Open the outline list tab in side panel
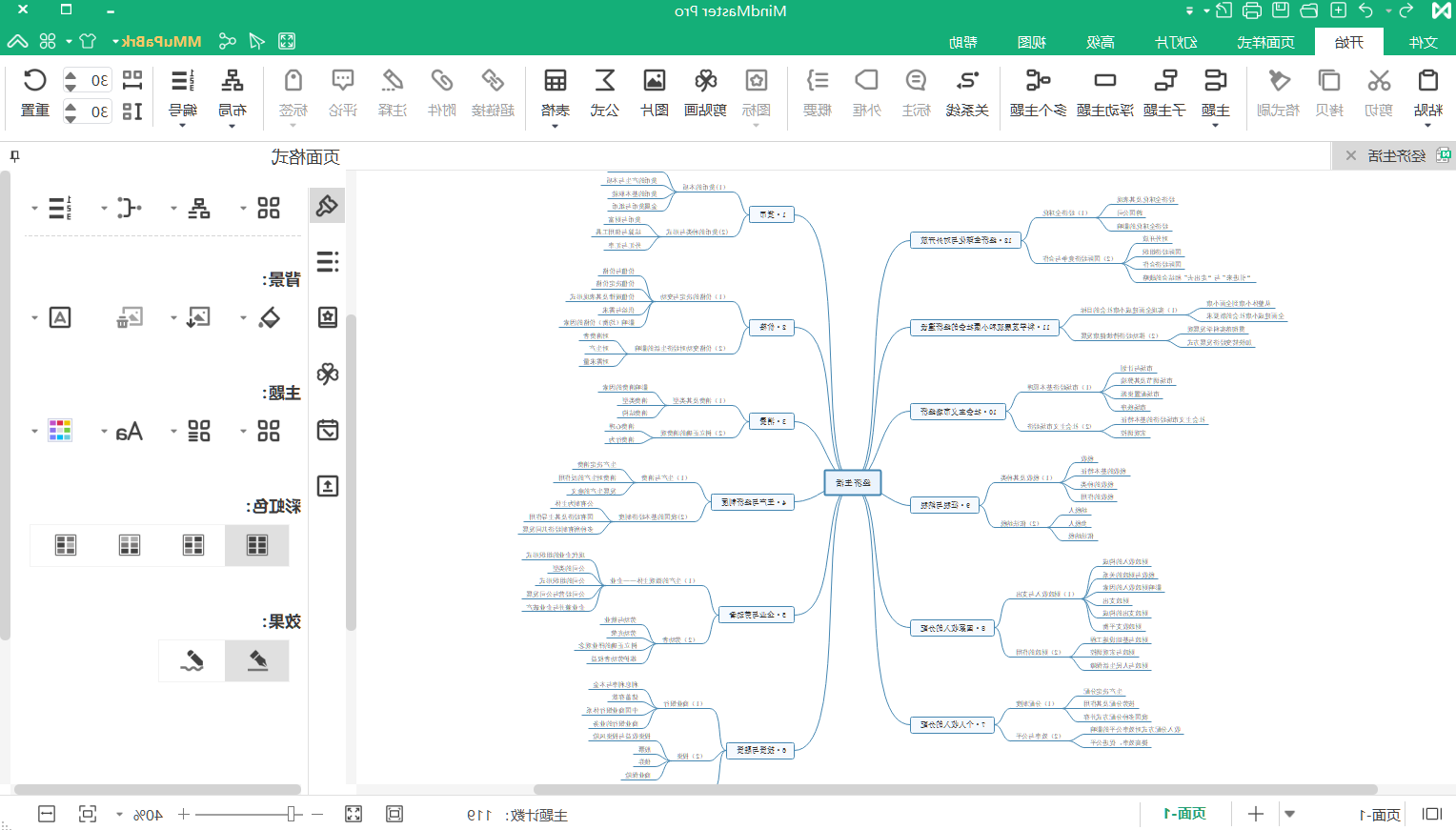1456x830 pixels. [328, 262]
